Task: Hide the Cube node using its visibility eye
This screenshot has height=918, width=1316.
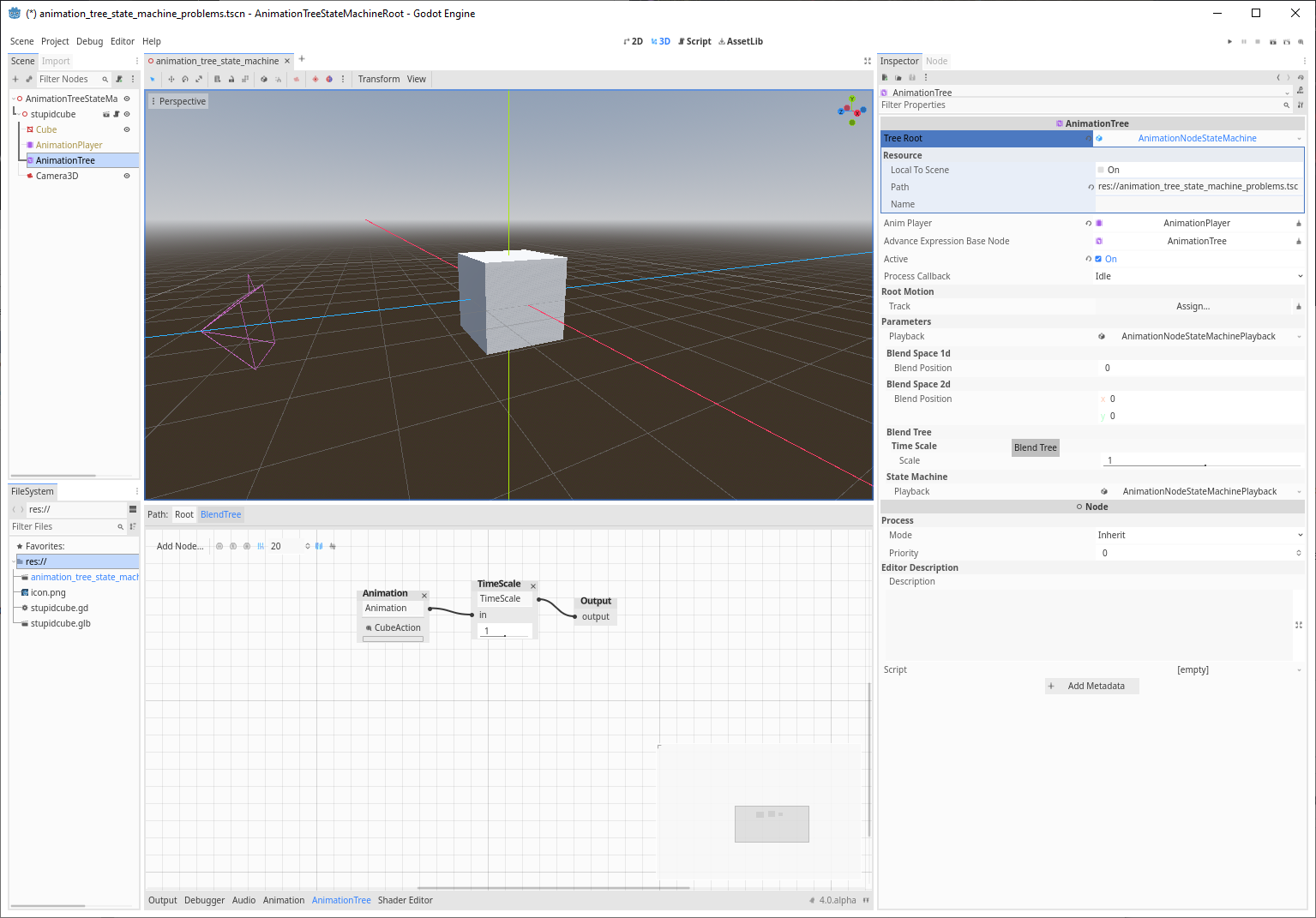Action: pos(127,129)
